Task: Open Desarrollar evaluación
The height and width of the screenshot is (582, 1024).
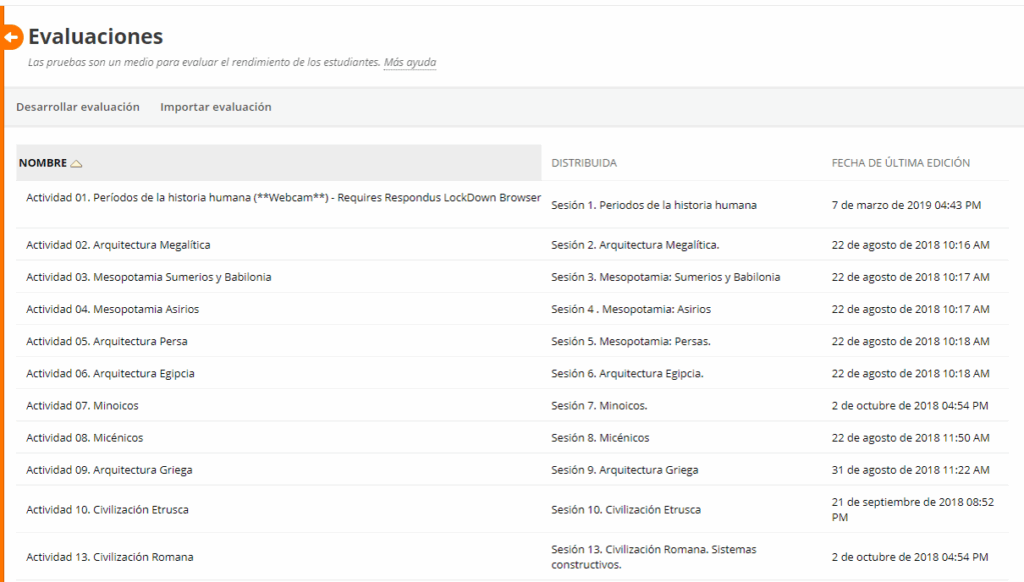Action: 78,107
